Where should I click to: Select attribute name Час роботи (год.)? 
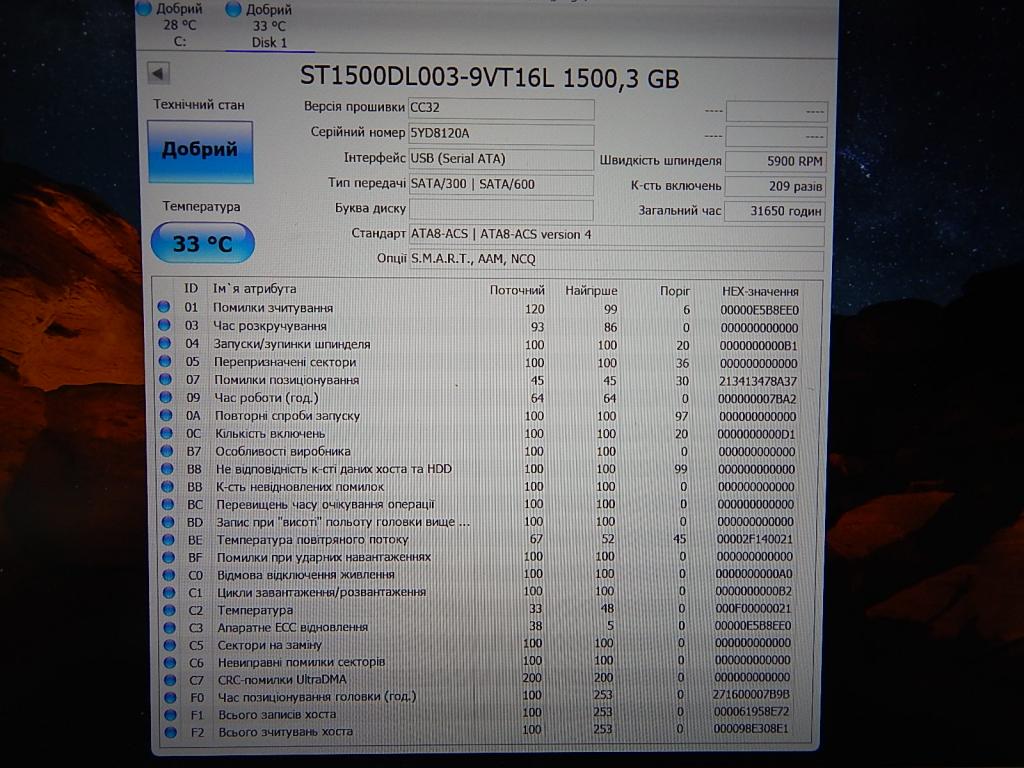coord(266,398)
